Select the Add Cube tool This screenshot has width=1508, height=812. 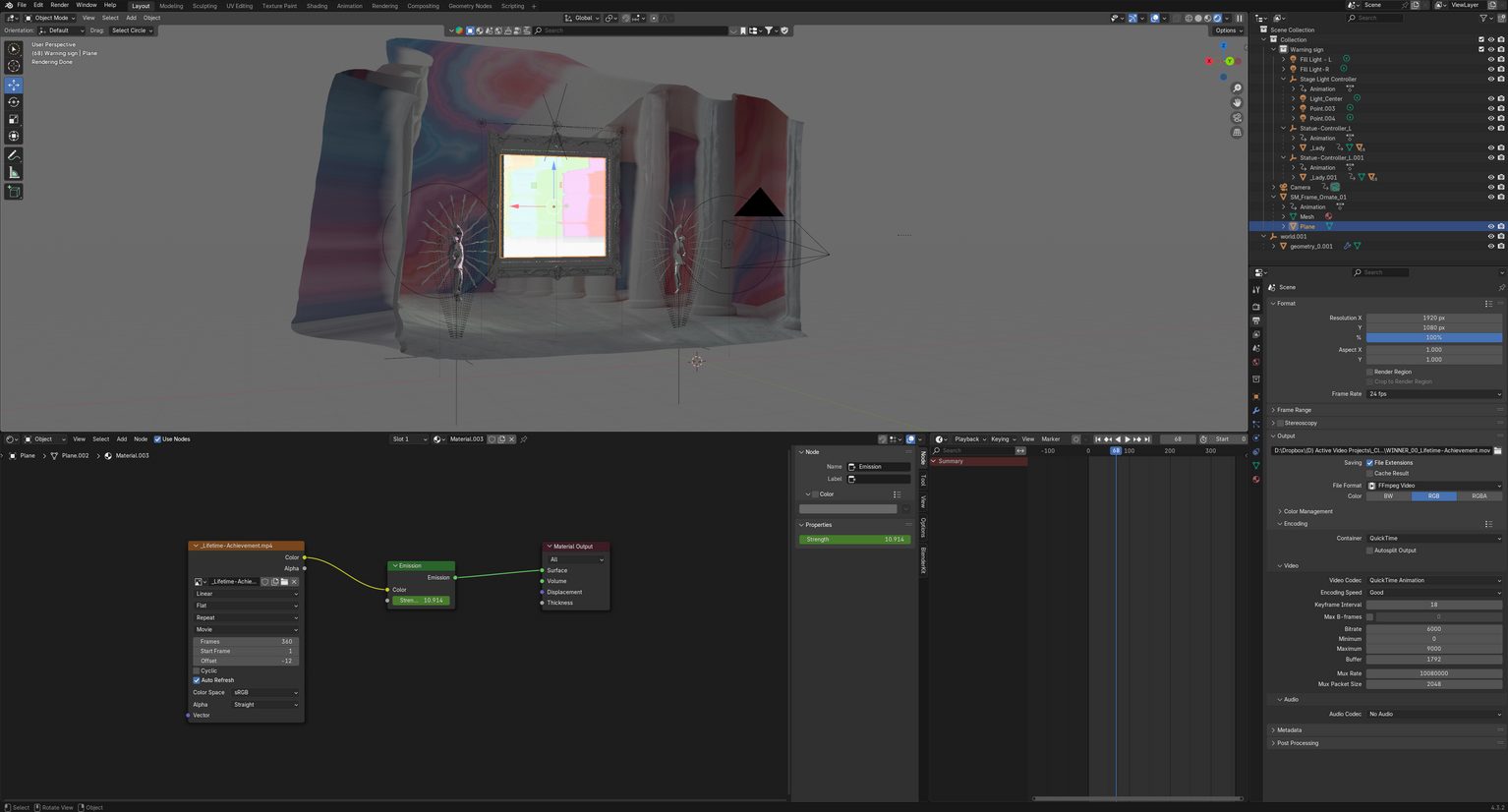point(14,192)
